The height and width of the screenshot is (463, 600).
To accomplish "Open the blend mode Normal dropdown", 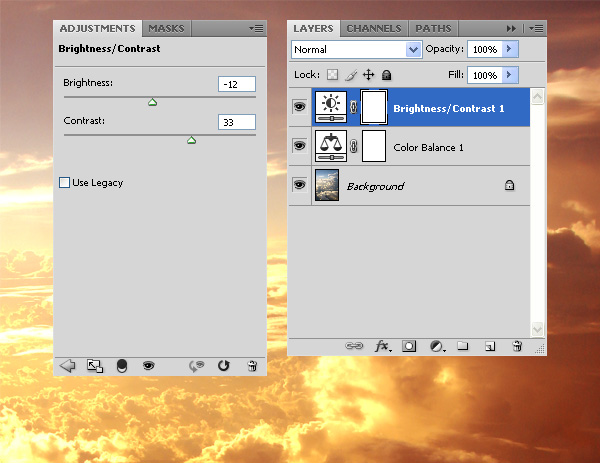I will pyautogui.click(x=357, y=49).
